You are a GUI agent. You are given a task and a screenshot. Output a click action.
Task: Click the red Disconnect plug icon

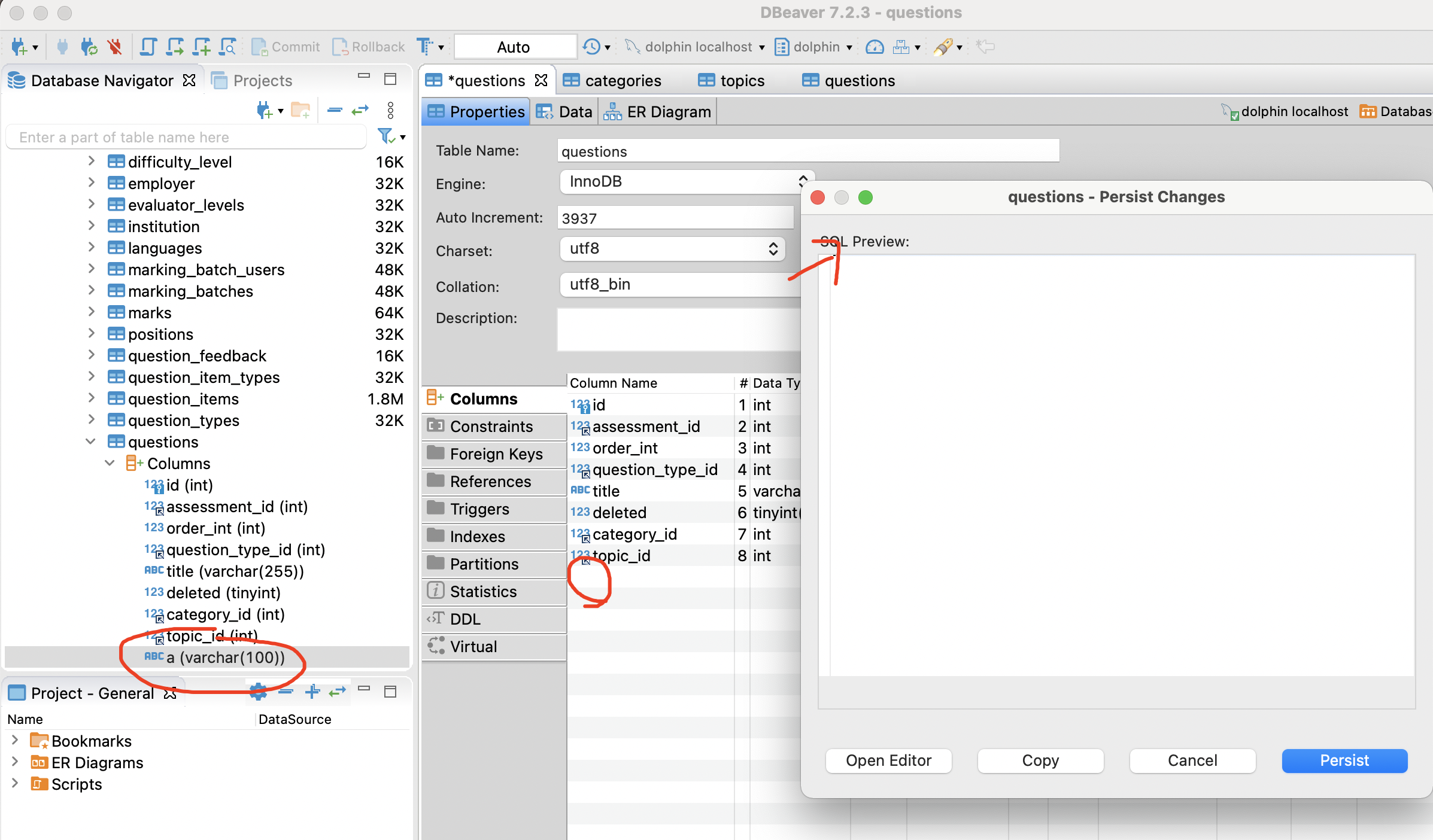(x=114, y=47)
